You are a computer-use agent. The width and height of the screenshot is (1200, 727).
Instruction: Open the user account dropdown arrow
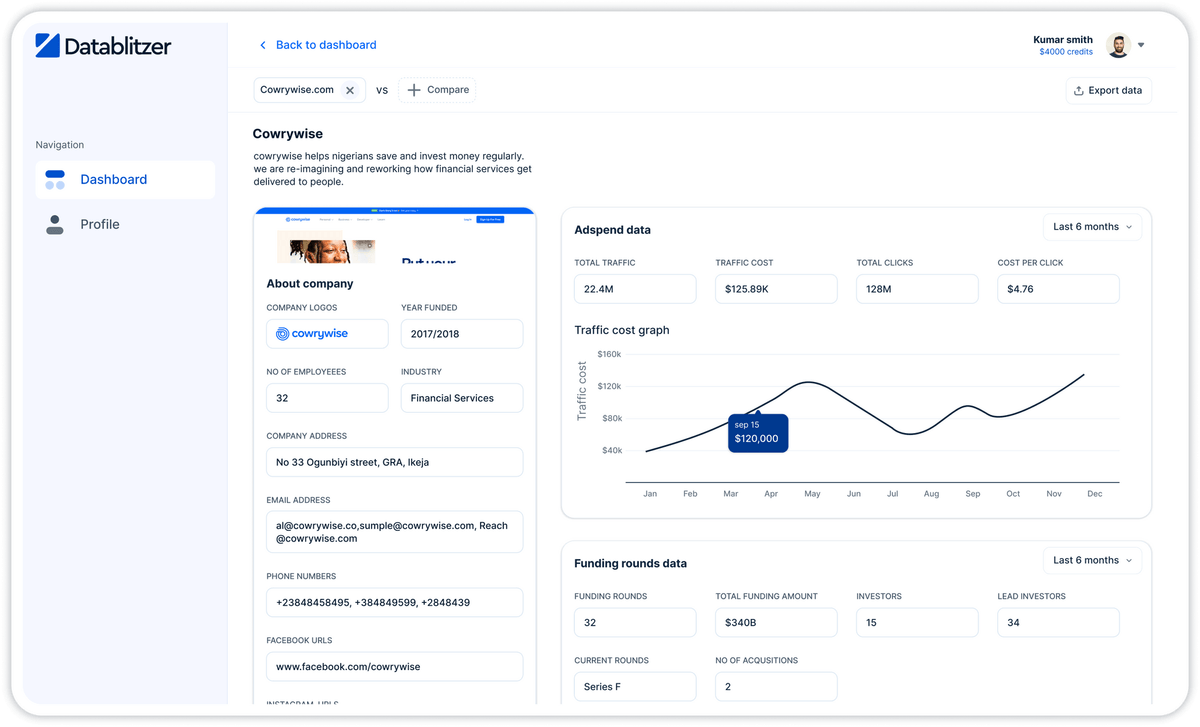click(1141, 45)
